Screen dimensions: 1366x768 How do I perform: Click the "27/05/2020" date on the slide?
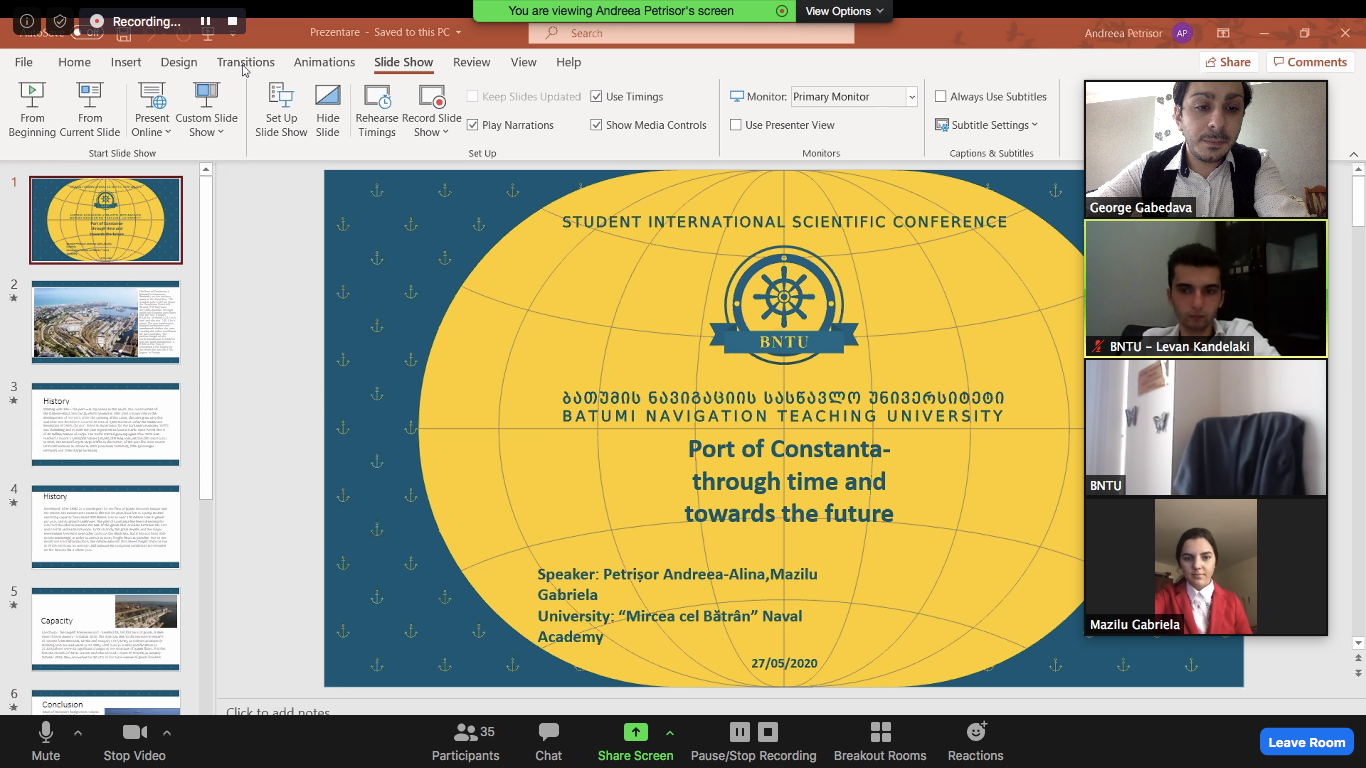coord(784,663)
